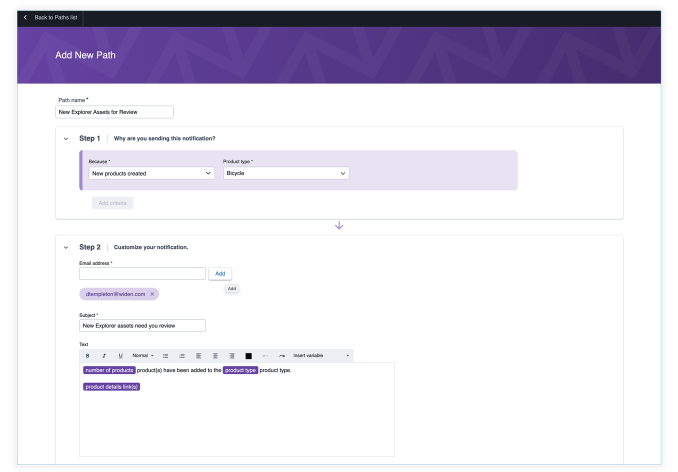Open the Product type dropdown
The image size is (678, 472).
286,173
